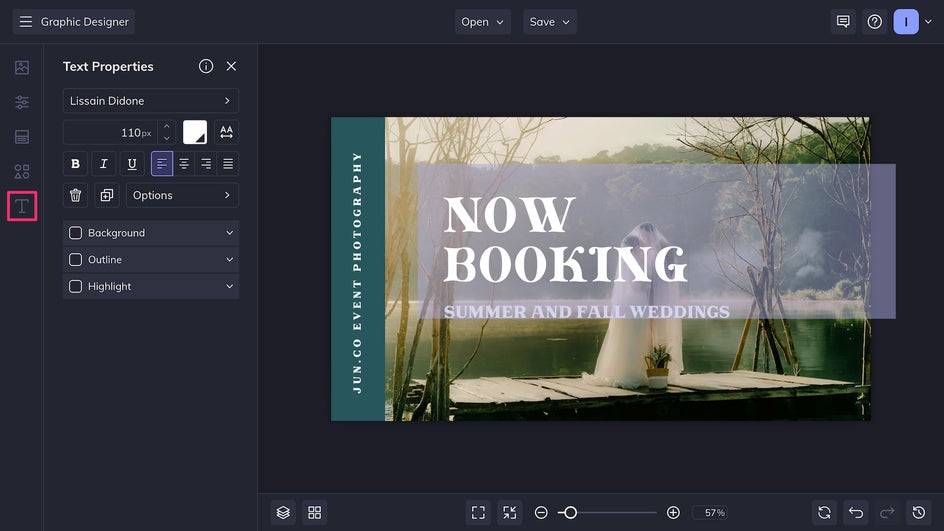Viewport: 944px width, 531px height.
Task: Open the Graphic Designer hamburger menu
Action: coord(26,22)
